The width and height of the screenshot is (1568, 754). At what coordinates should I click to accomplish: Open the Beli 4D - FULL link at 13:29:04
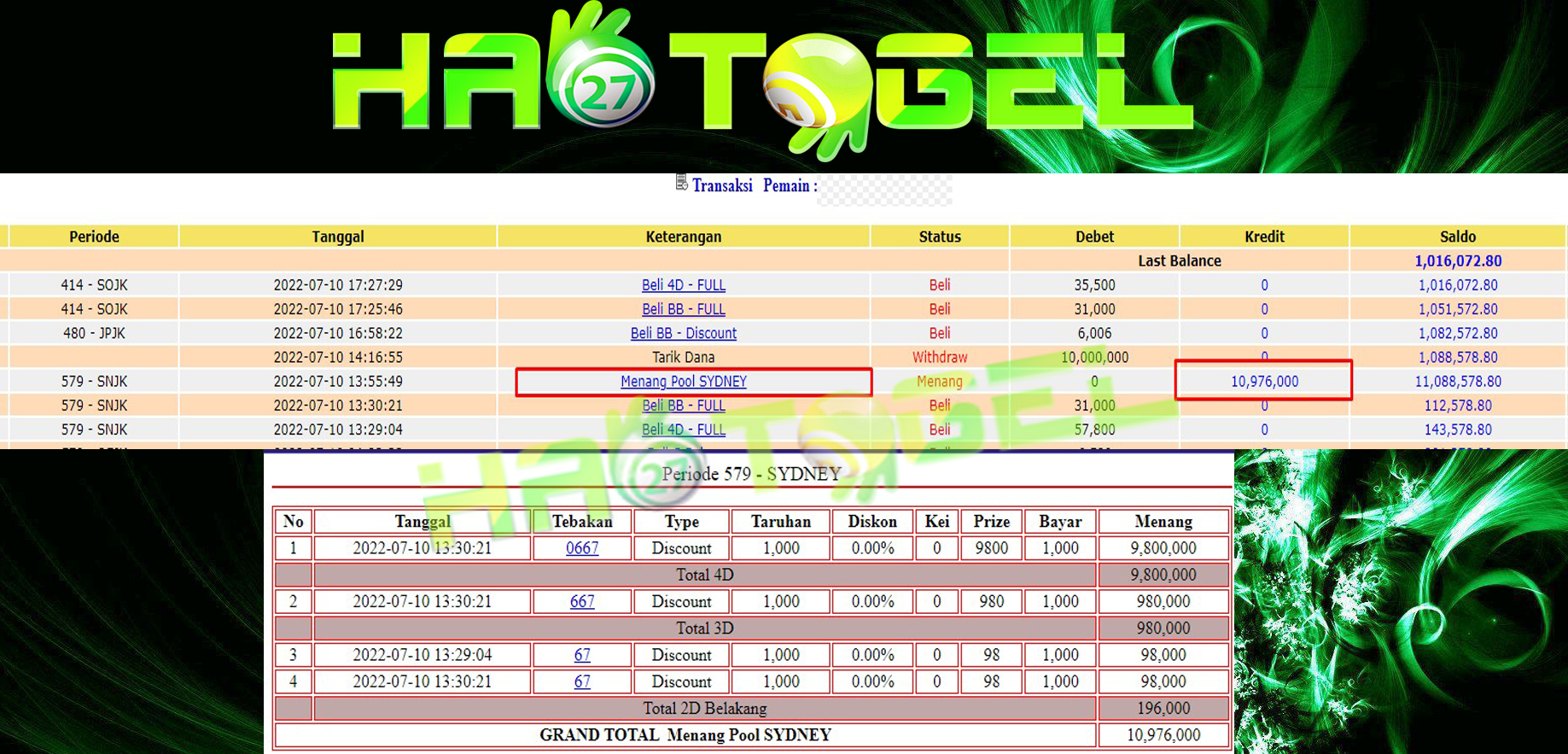684,430
